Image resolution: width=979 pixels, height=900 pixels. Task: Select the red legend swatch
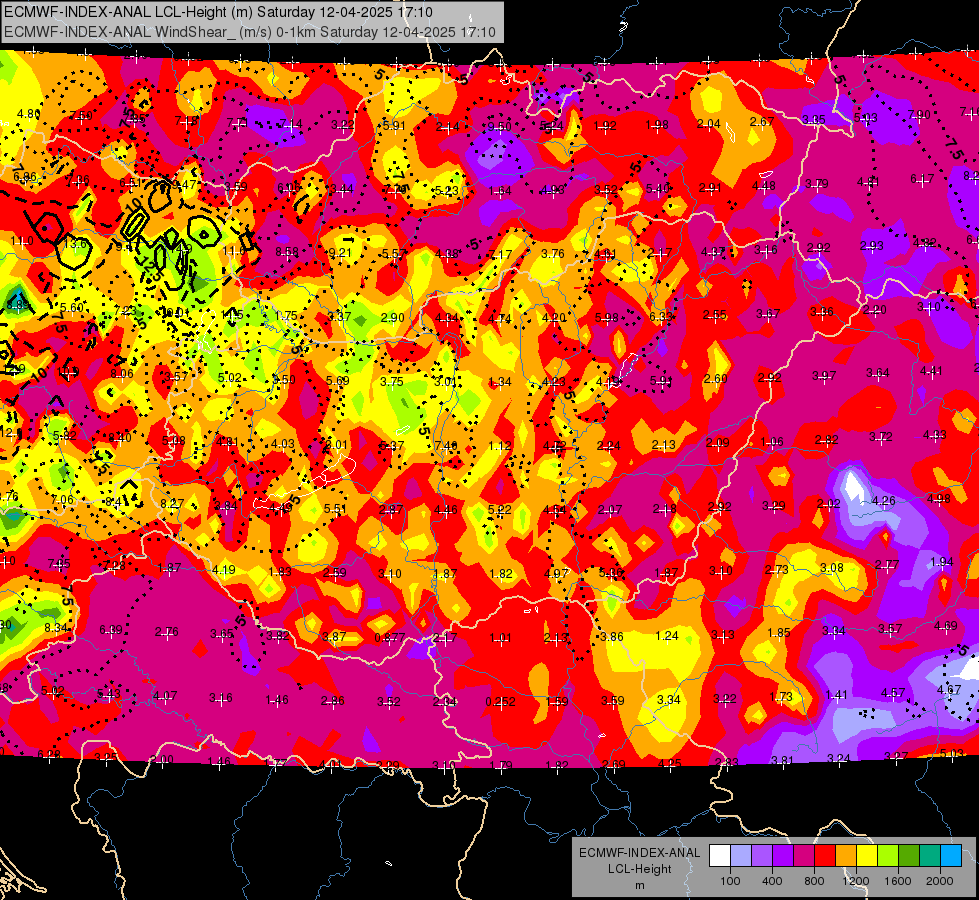(x=825, y=856)
